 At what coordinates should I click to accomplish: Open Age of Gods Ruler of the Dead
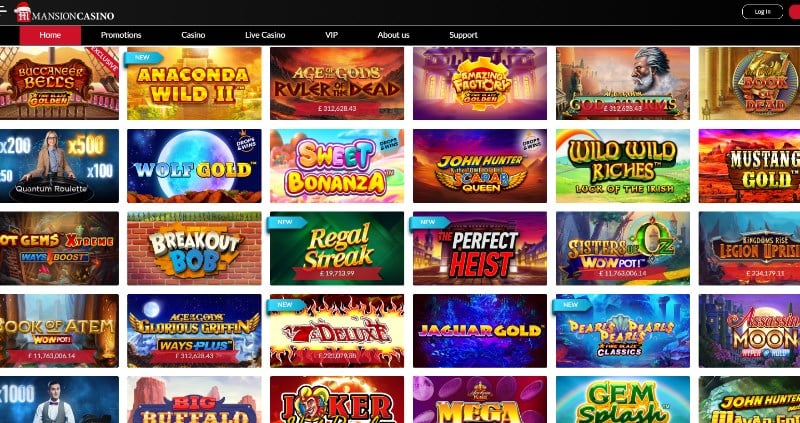pyautogui.click(x=337, y=84)
